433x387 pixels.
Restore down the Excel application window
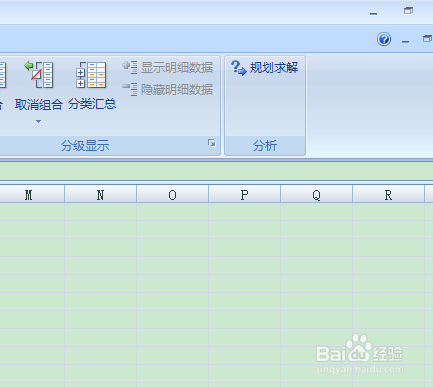pos(408,11)
